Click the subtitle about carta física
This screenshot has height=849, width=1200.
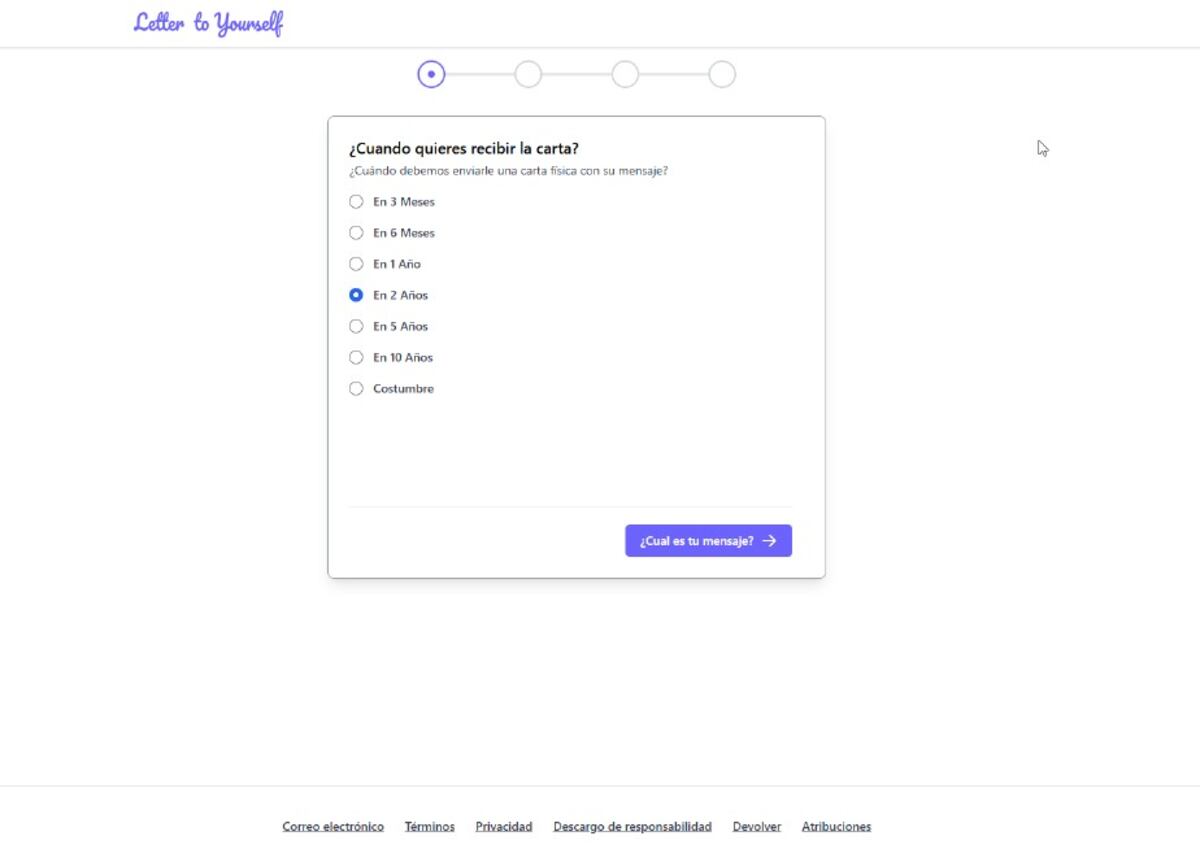click(508, 171)
